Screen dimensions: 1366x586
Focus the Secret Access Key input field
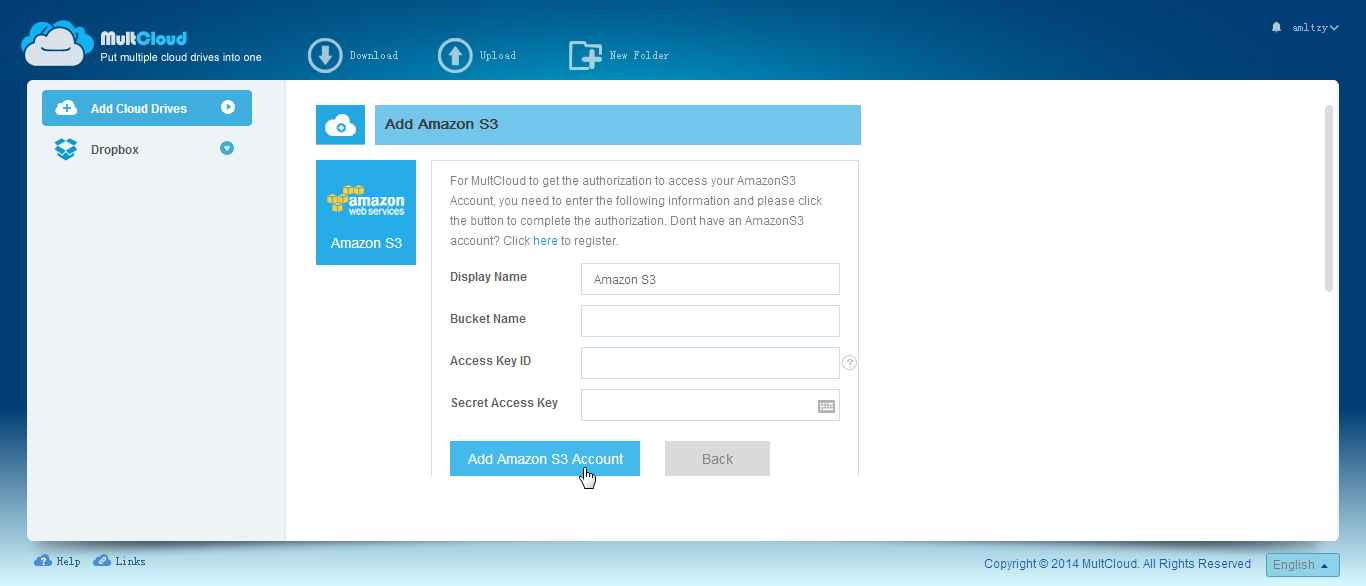pyautogui.click(x=710, y=405)
